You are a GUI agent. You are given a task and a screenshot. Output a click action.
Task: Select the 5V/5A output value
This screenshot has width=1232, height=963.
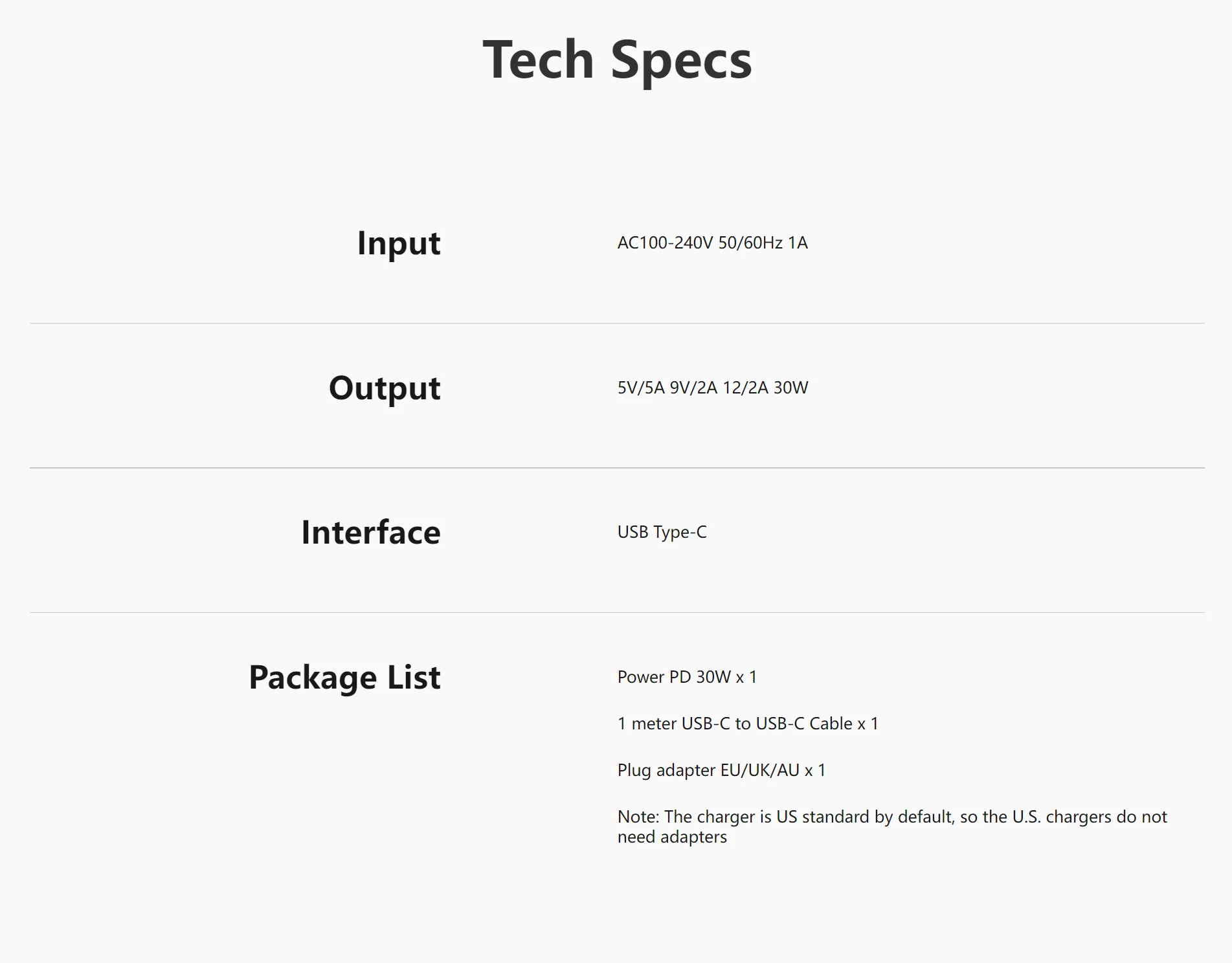[641, 388]
